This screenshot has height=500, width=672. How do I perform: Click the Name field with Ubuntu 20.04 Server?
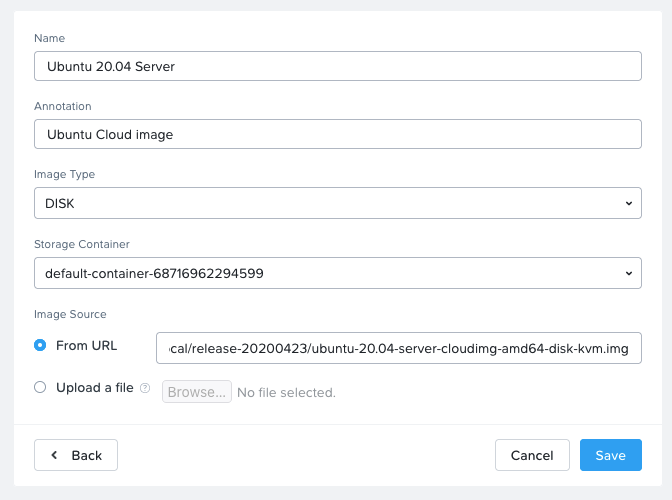(x=338, y=66)
